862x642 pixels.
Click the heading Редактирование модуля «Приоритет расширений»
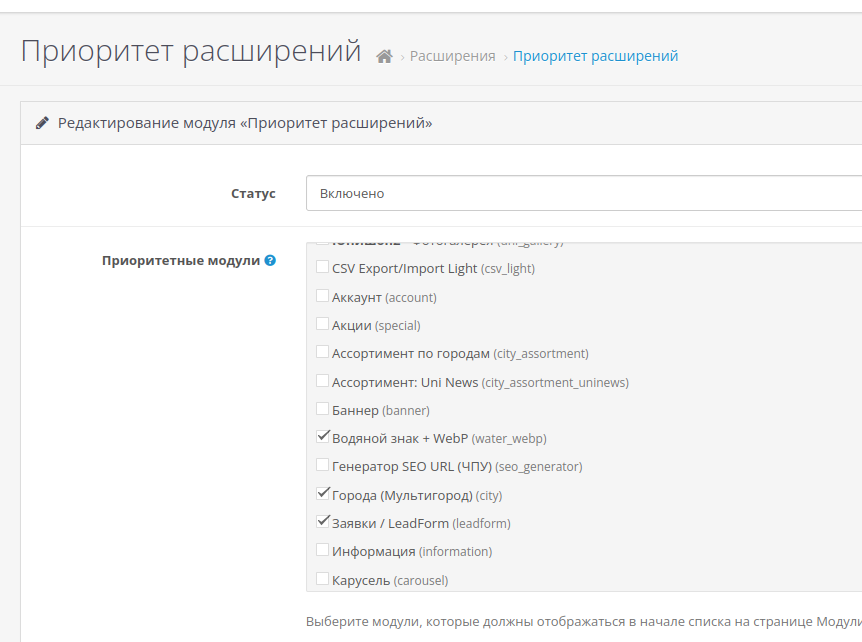pyautogui.click(x=245, y=123)
